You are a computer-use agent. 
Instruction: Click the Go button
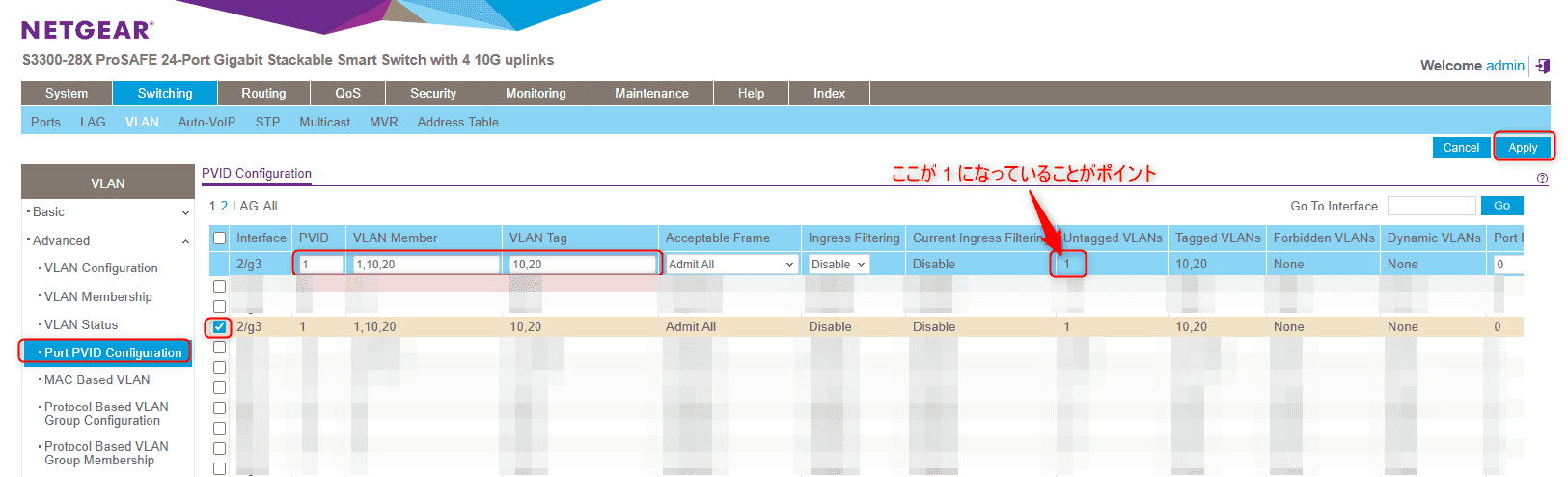point(1501,206)
